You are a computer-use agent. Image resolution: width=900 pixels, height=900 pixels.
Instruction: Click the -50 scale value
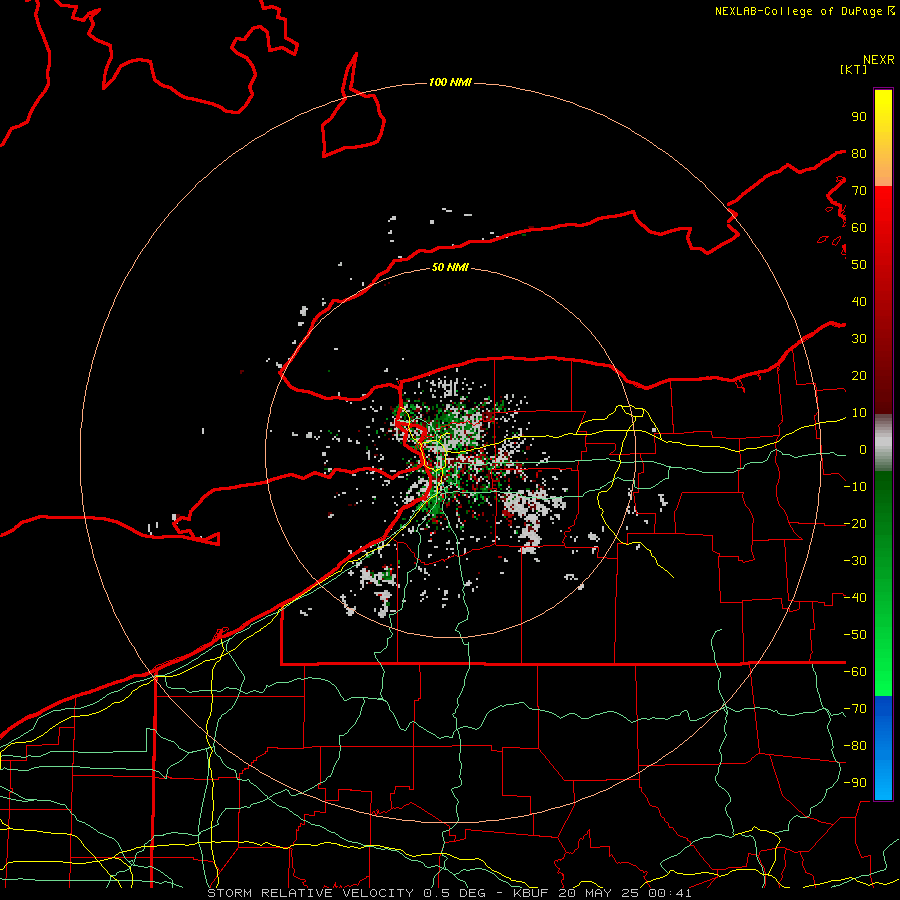(x=855, y=635)
